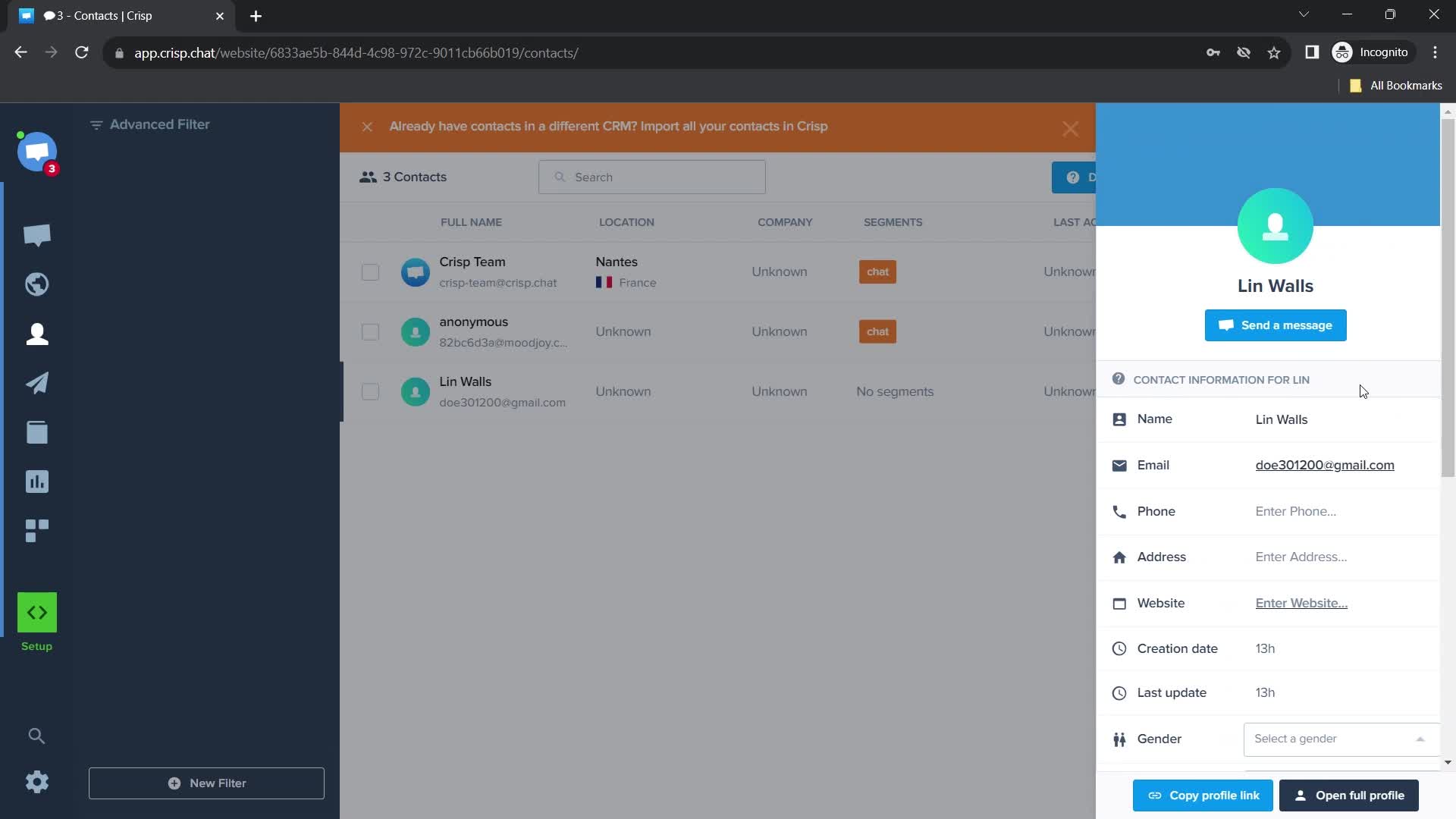The height and width of the screenshot is (819, 1456).
Task: Click the 3 Contacts count label
Action: pos(403,177)
